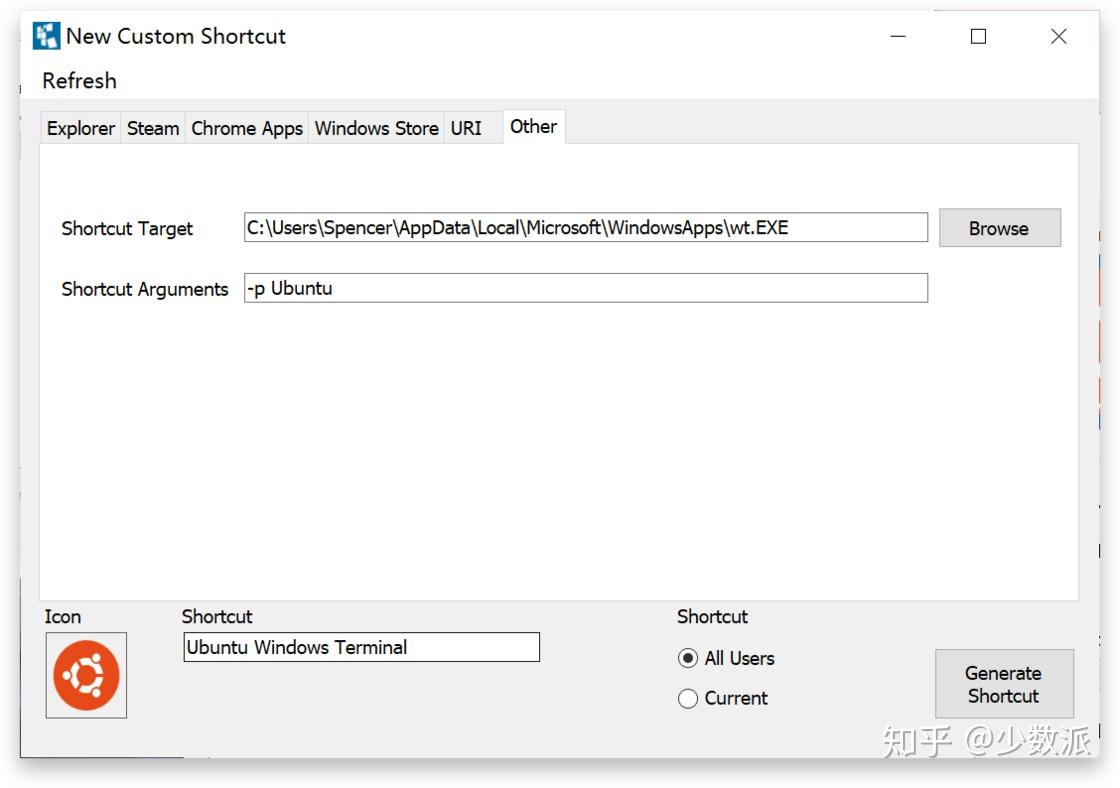This screenshot has height=788, width=1120.
Task: Open the Refresh menu
Action: (x=79, y=81)
